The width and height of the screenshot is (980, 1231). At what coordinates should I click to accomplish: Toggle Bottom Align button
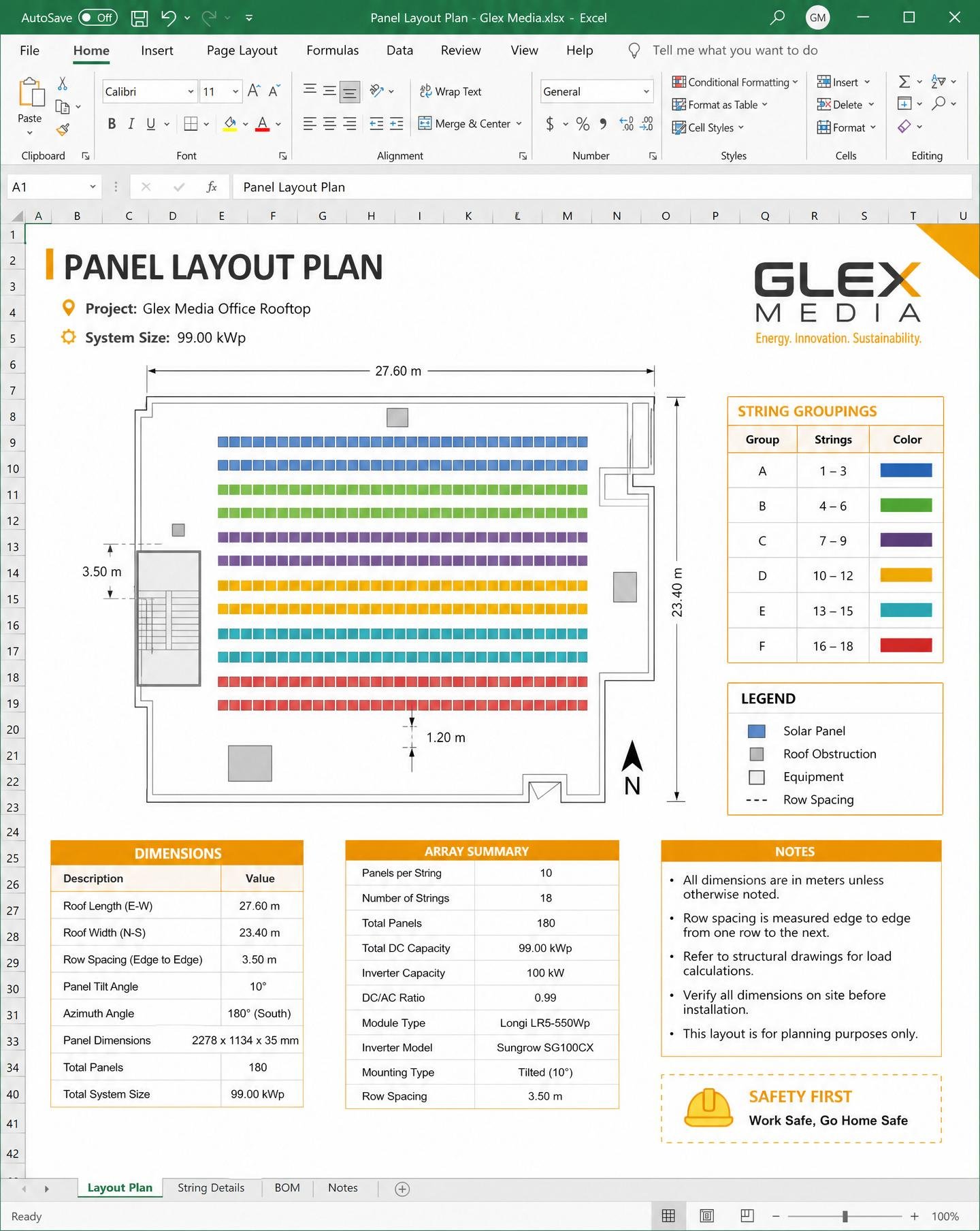(x=350, y=91)
